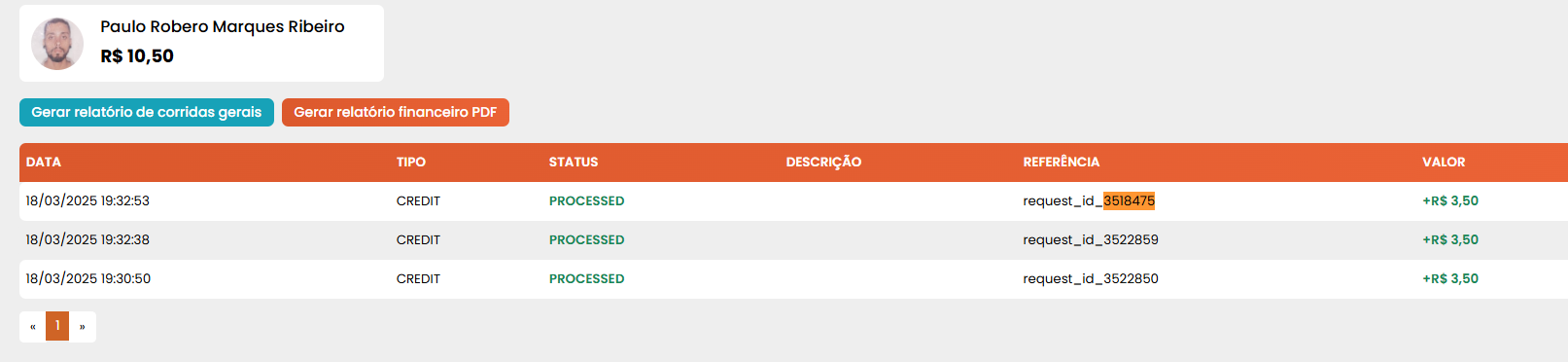Screen dimensions: 1568x362
Task: Select page 1 in pagination
Action: point(57,326)
